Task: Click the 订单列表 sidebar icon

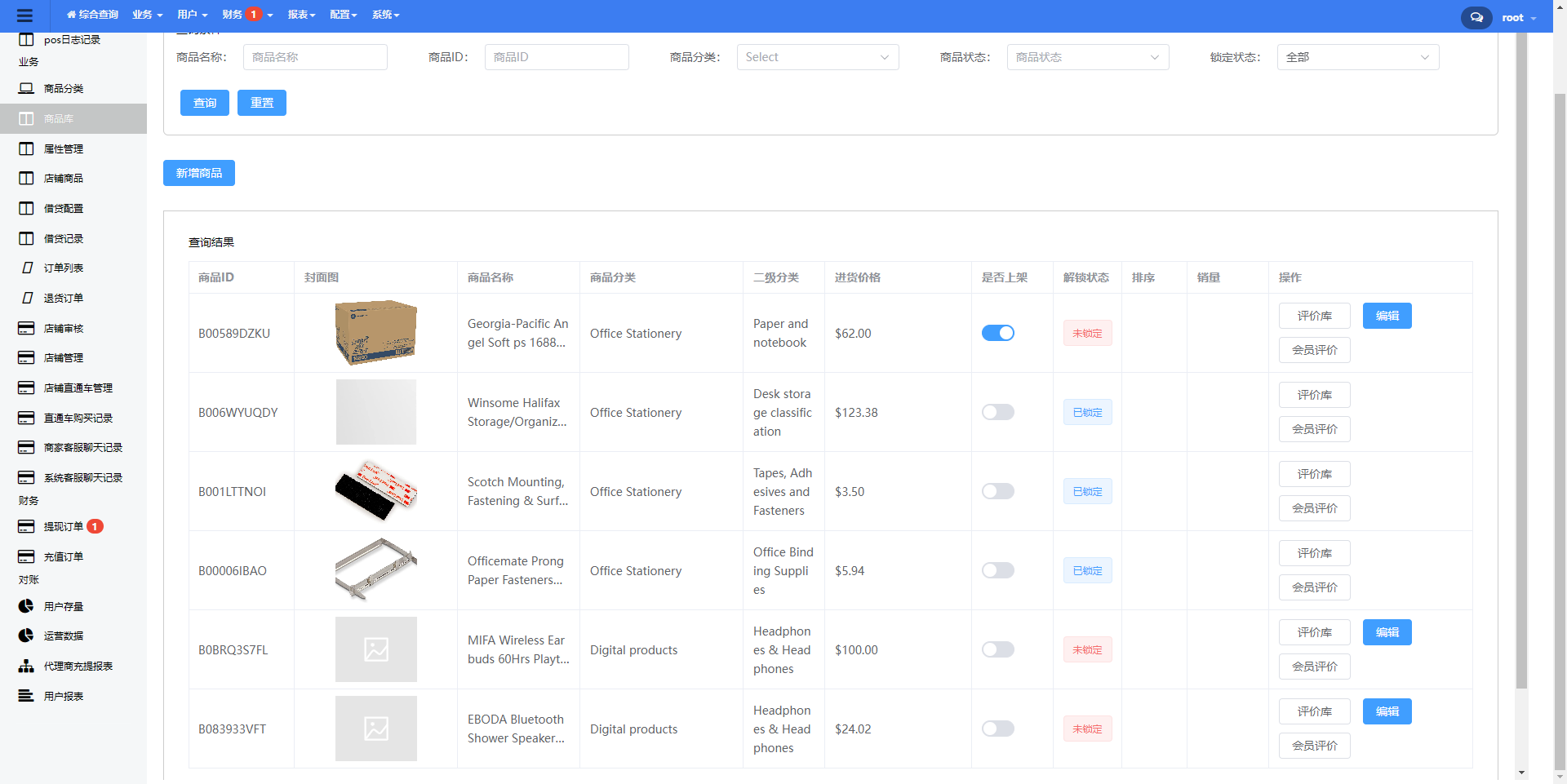Action: tap(27, 268)
